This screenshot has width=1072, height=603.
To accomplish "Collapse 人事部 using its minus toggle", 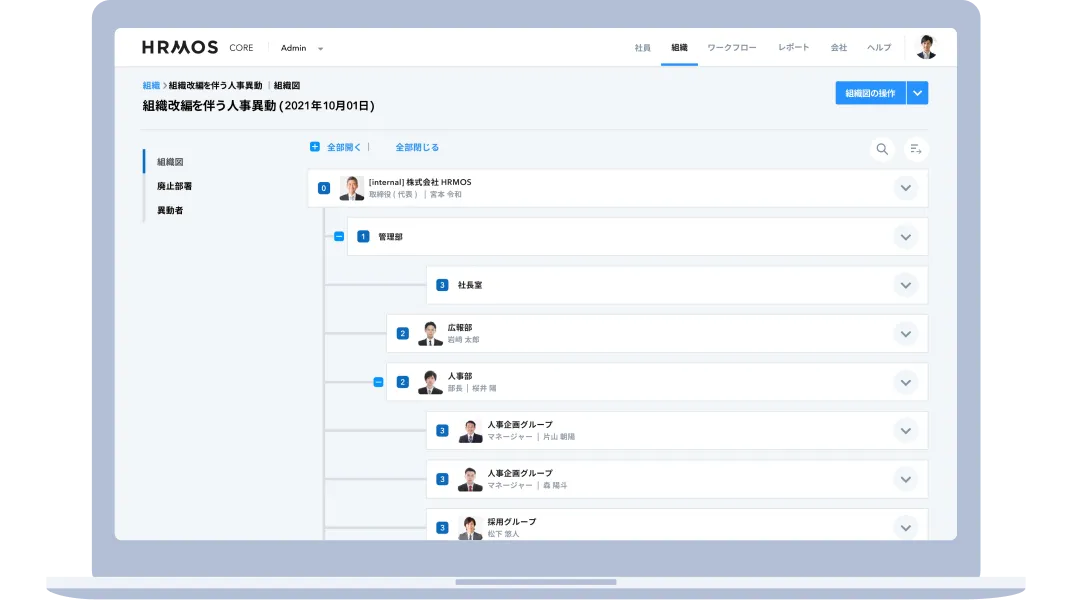I will coord(378,381).
